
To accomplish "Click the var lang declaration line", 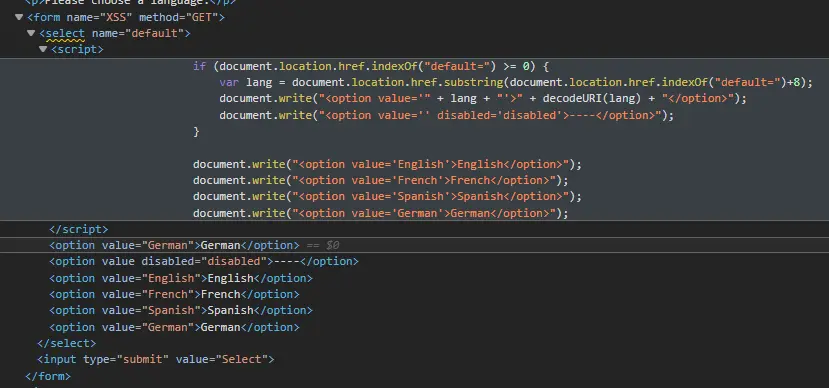I will (x=515, y=82).
